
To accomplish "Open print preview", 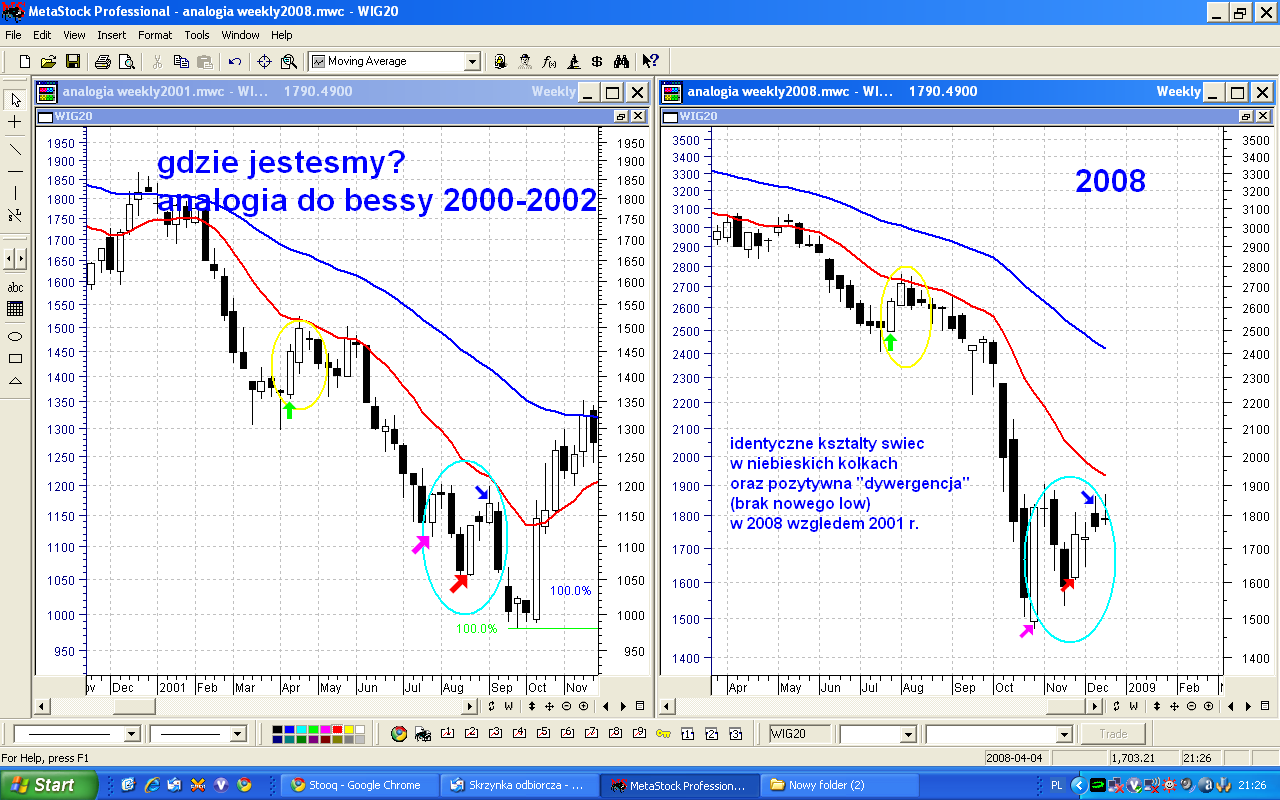I will (x=126, y=61).
